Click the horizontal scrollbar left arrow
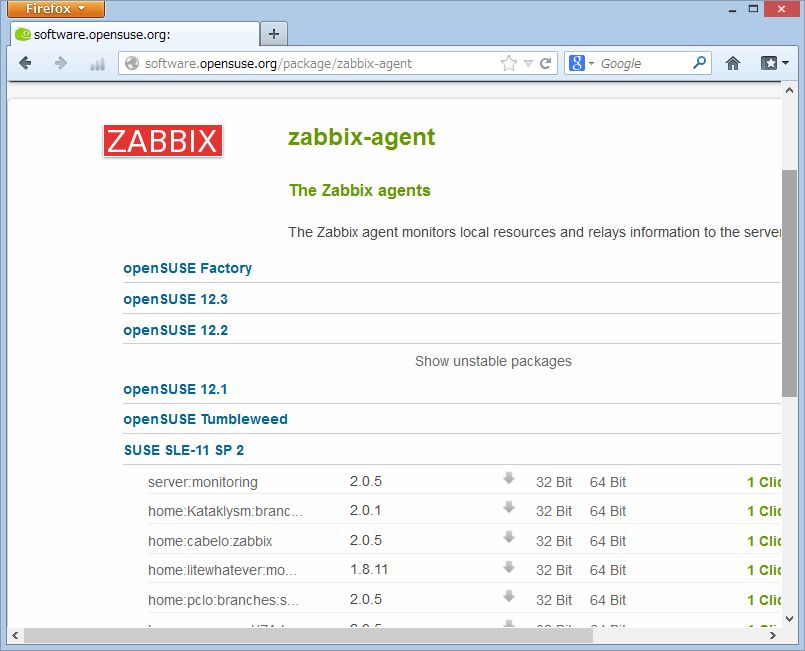This screenshot has width=805, height=651. (x=15, y=636)
